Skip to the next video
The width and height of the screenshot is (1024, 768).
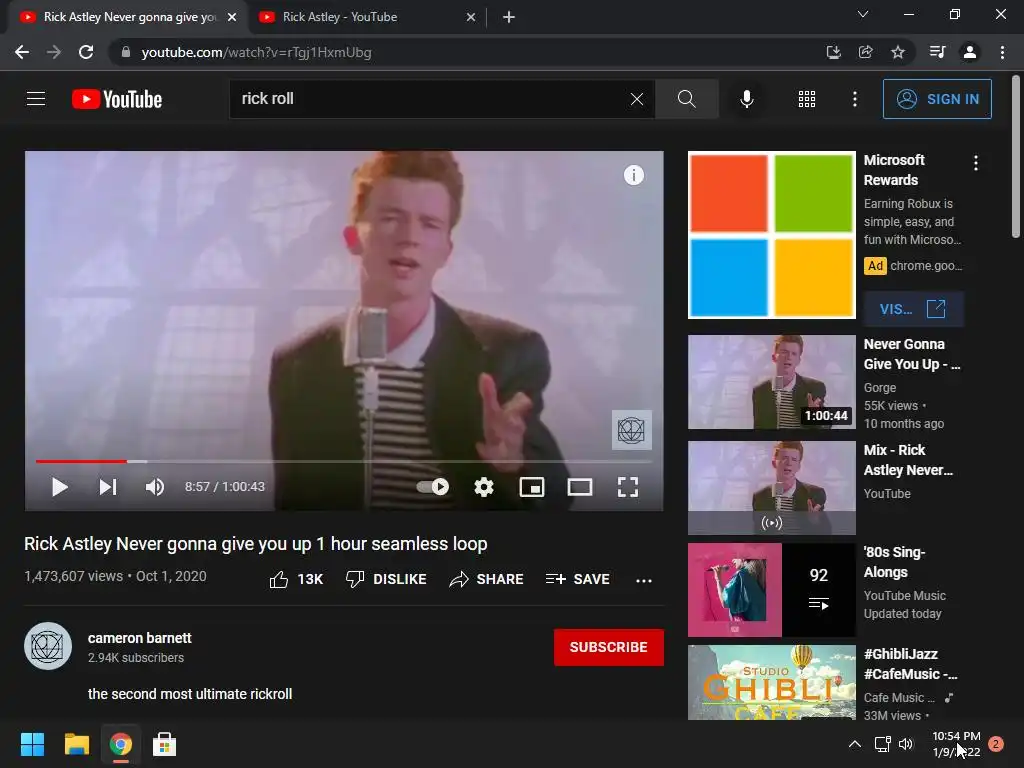click(x=108, y=487)
